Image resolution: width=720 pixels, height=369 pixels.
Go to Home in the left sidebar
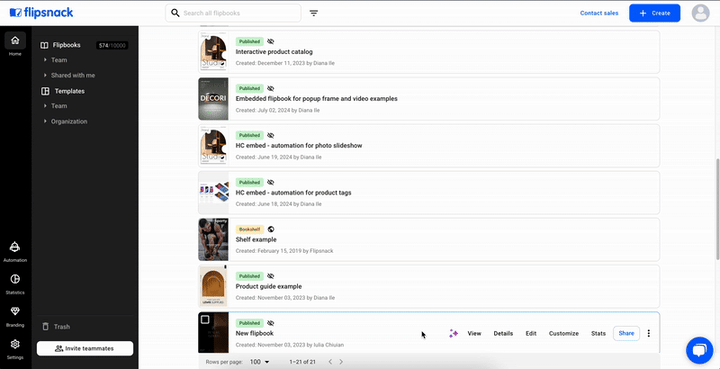(15, 45)
